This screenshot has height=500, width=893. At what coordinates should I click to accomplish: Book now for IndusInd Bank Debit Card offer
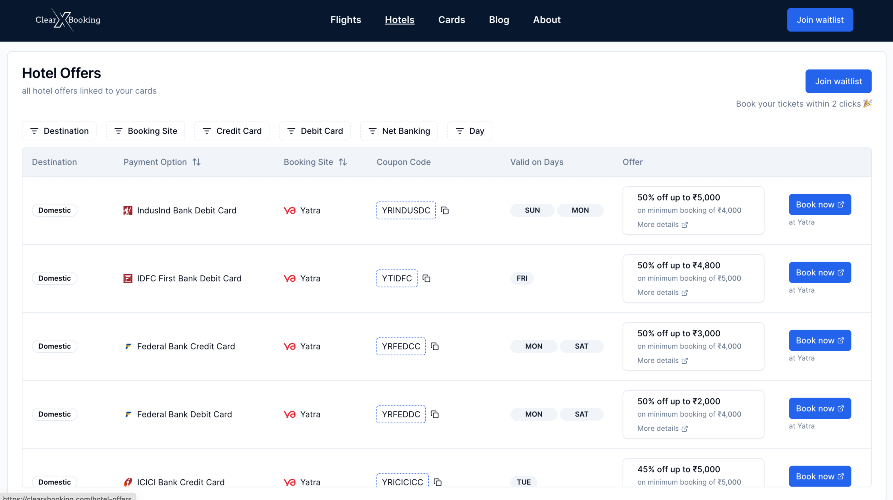pos(820,204)
